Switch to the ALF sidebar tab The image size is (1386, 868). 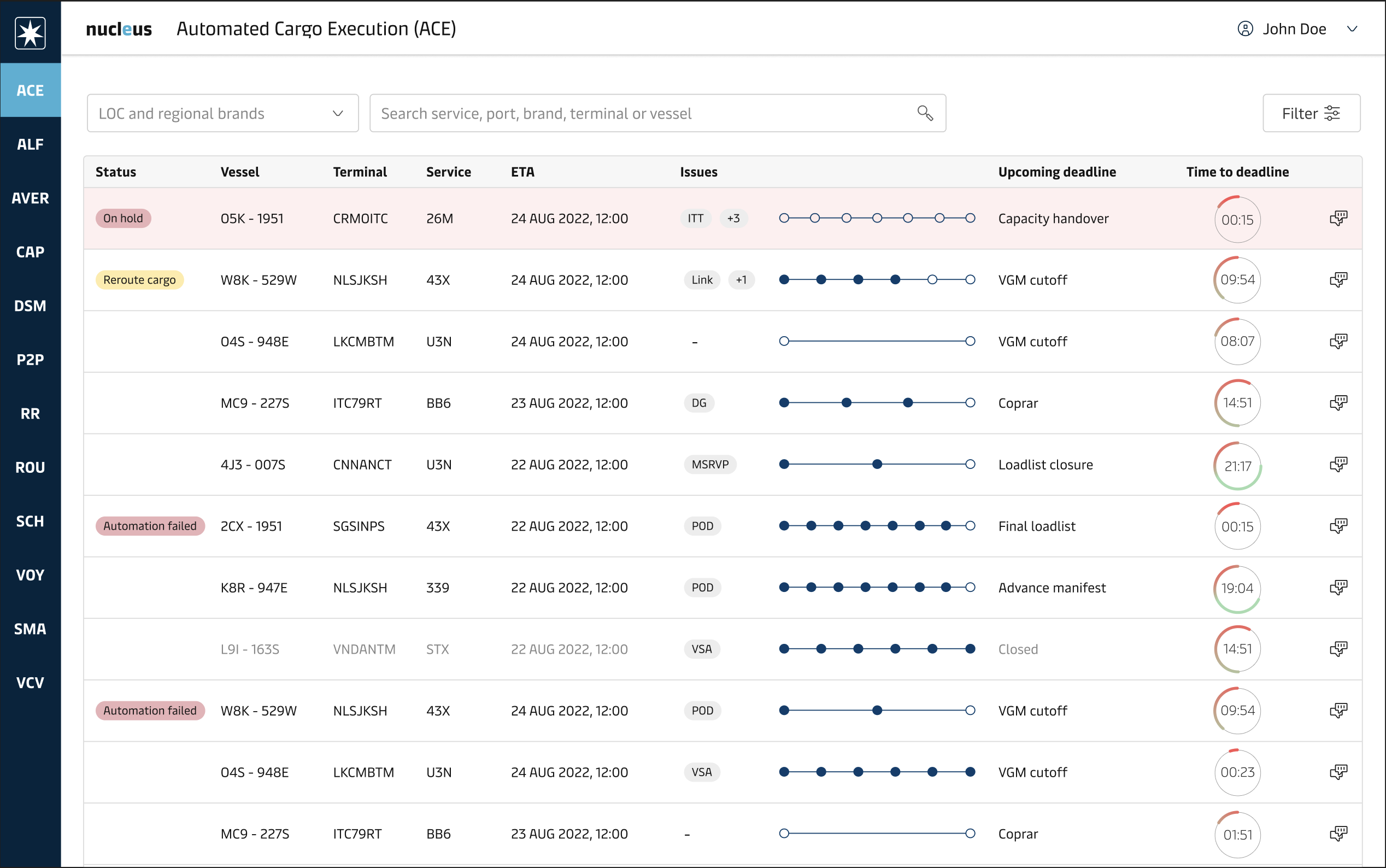pyautogui.click(x=31, y=144)
